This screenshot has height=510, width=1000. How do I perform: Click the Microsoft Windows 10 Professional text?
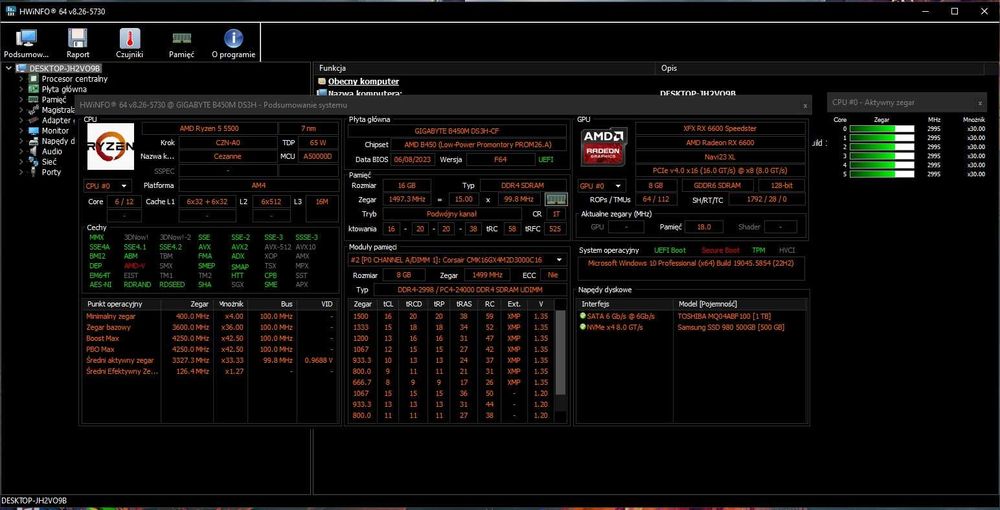[x=693, y=263]
